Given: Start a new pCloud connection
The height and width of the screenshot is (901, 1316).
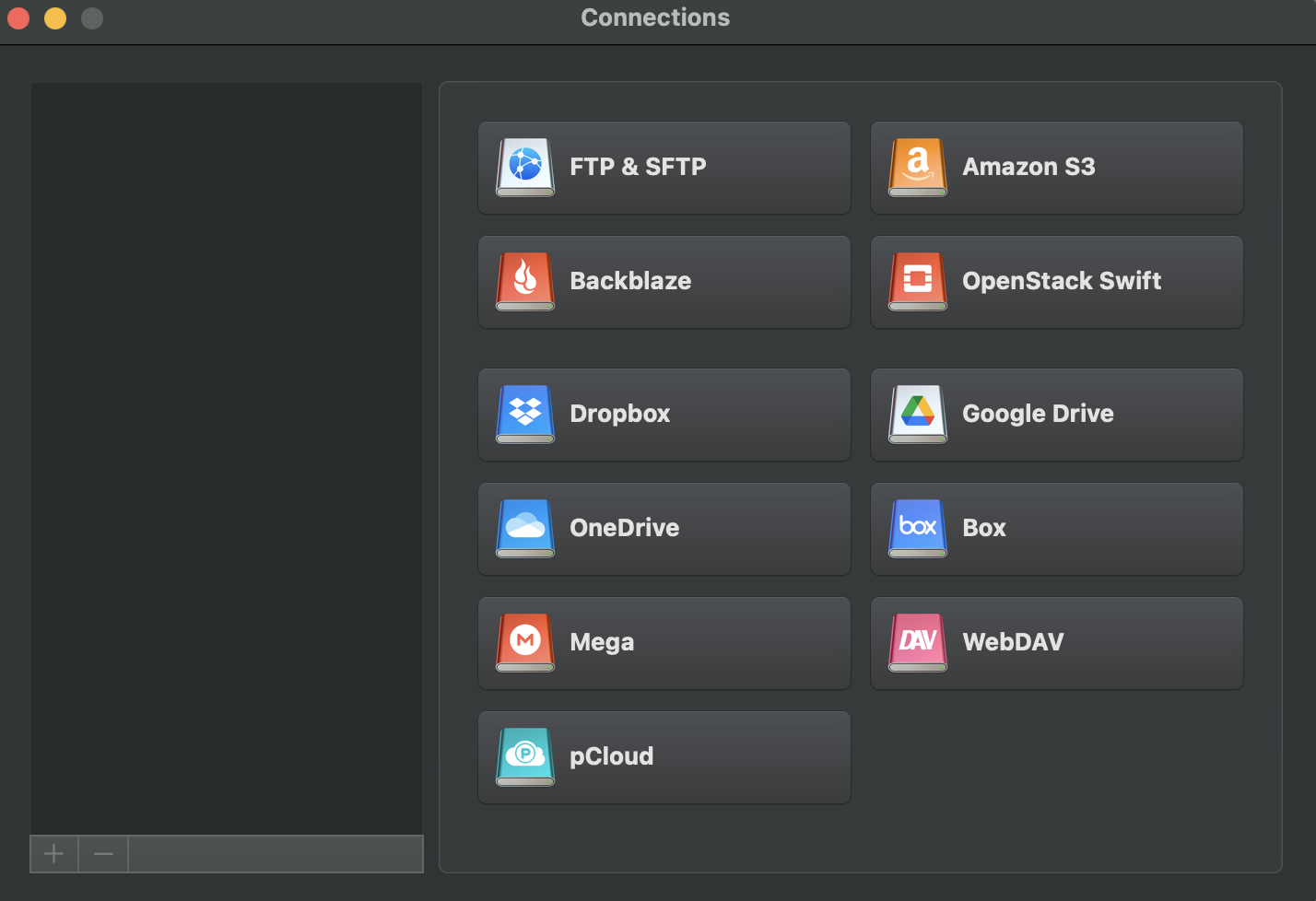Looking at the screenshot, I should tap(664, 757).
